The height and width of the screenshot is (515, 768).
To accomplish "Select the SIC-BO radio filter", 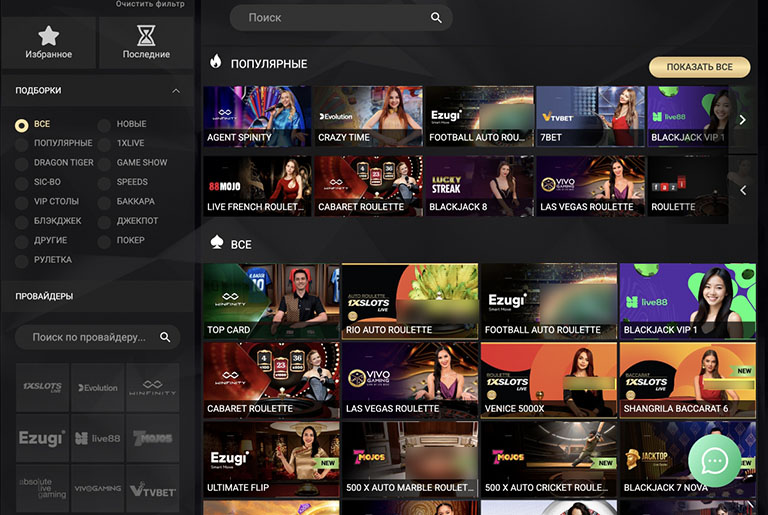I will pyautogui.click(x=22, y=183).
